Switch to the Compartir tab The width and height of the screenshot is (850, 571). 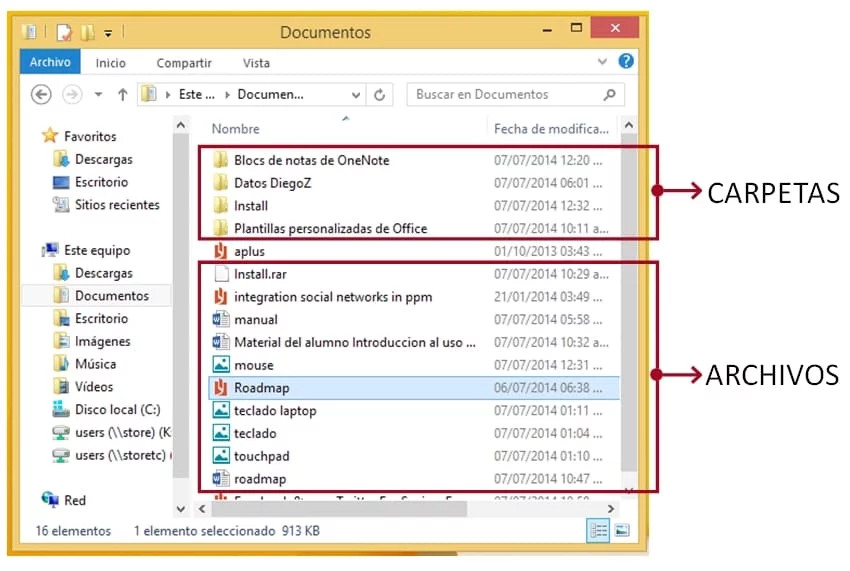pos(184,63)
